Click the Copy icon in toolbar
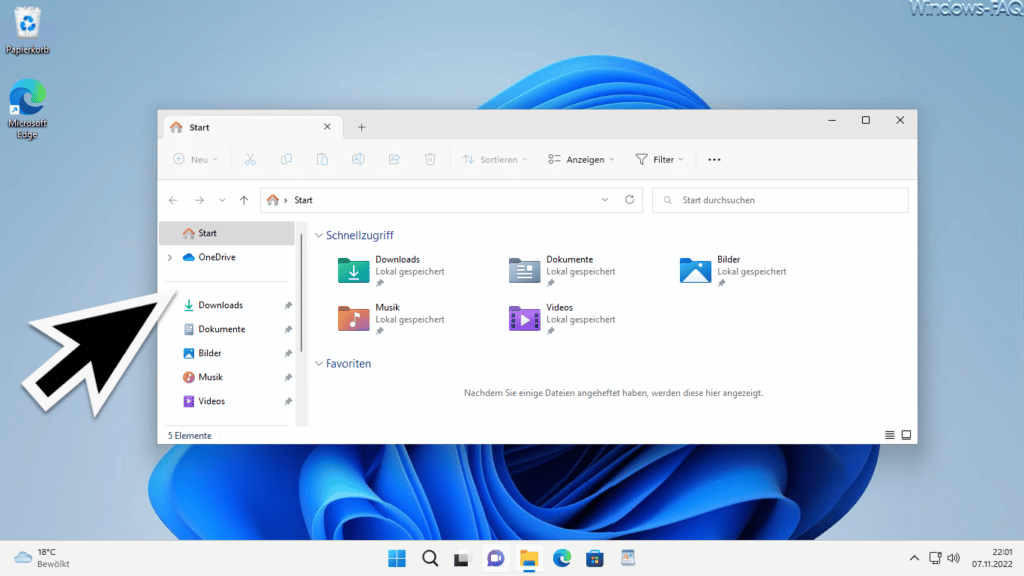Viewport: 1024px width, 576px height. pyautogui.click(x=286, y=159)
